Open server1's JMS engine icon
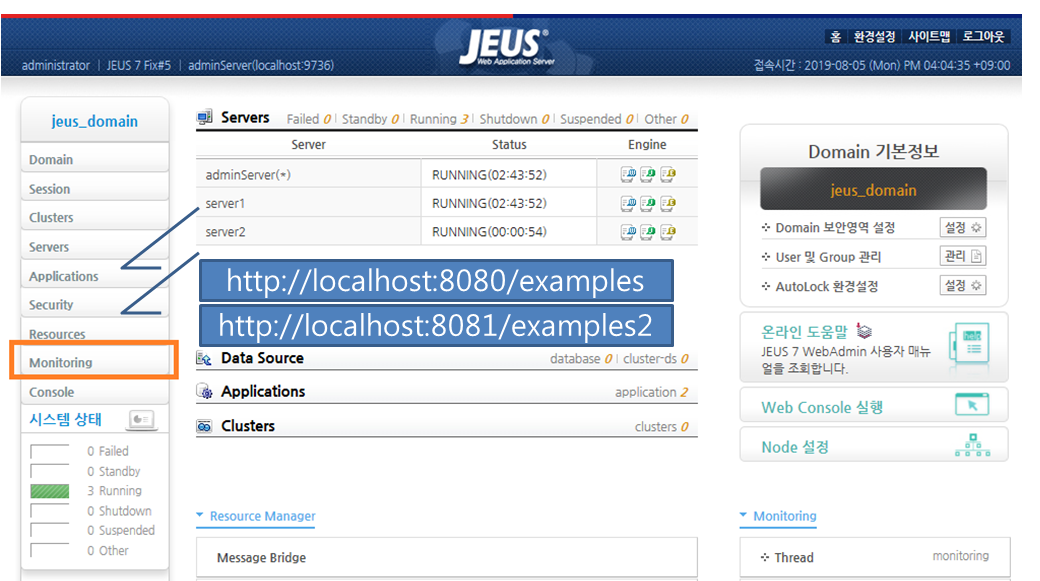The height and width of the screenshot is (581, 1040). point(647,203)
